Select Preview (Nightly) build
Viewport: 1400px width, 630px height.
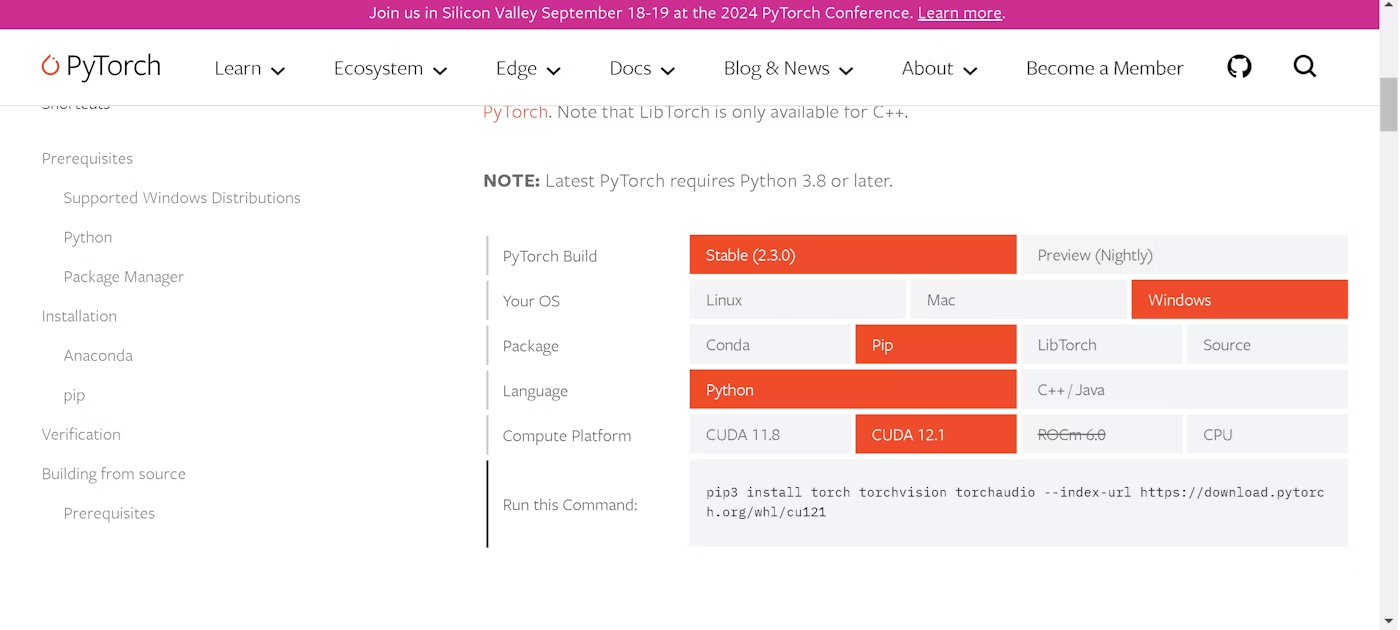tap(1184, 255)
